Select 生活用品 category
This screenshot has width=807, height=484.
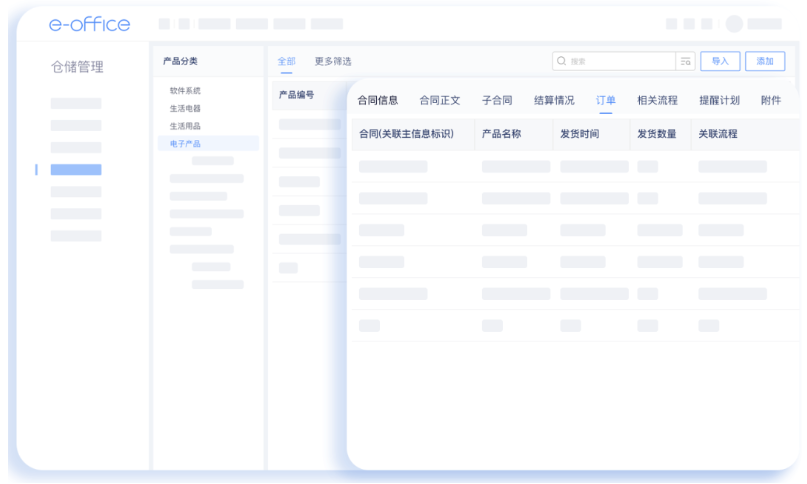pyautogui.click(x=185, y=126)
